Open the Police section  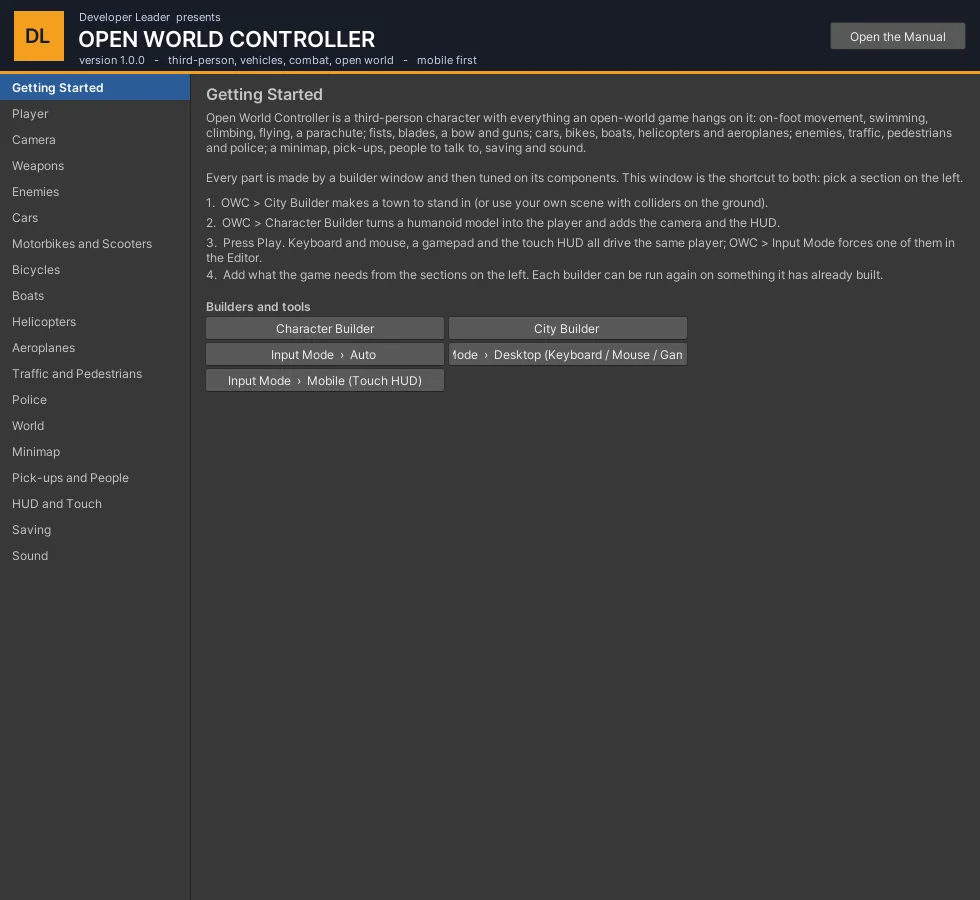(95, 400)
